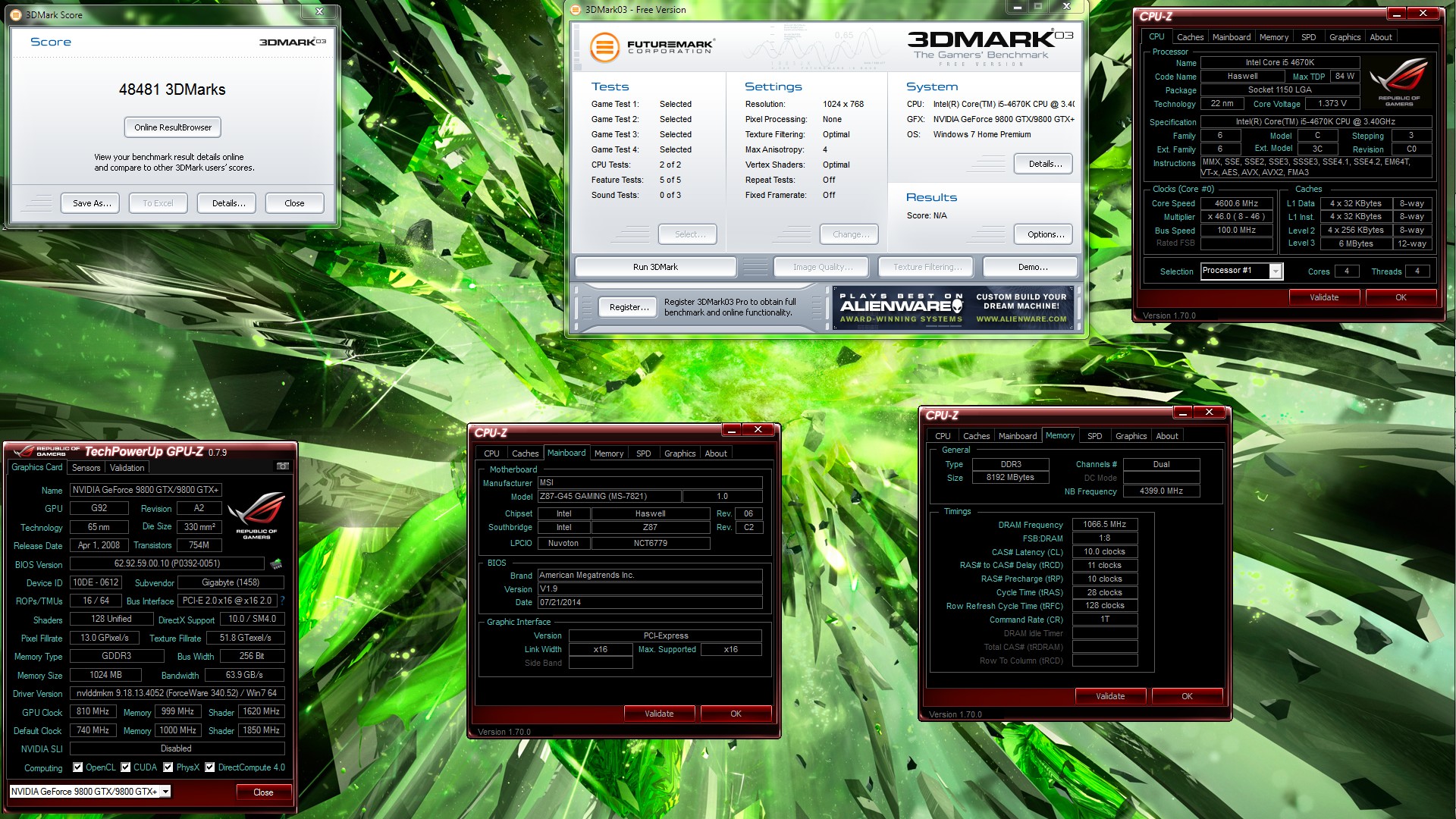Viewport: 1456px width, 819px height.
Task: Switch to the Validation tab in GPU-Z
Action: 127,468
